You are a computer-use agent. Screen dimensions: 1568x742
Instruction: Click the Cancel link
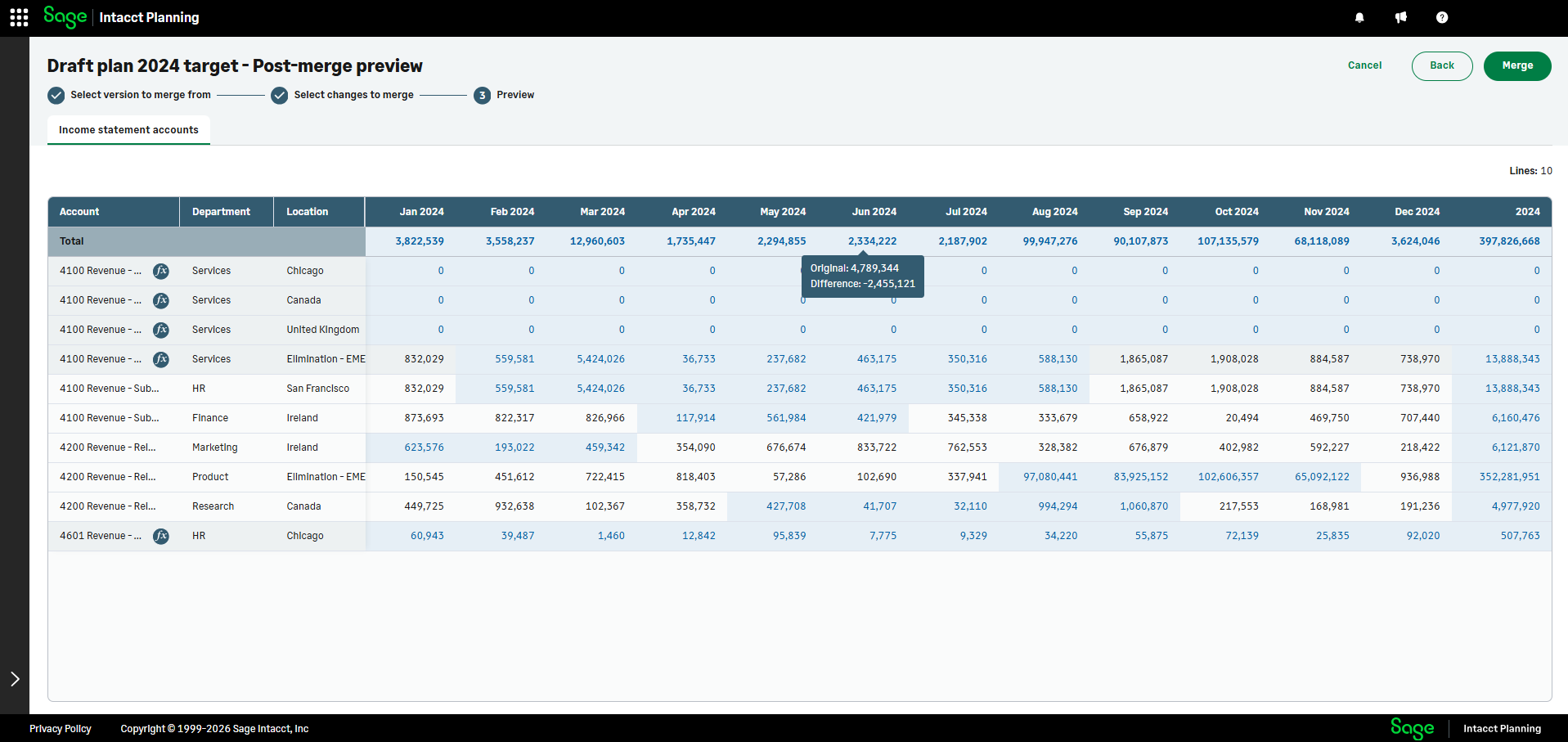1364,65
